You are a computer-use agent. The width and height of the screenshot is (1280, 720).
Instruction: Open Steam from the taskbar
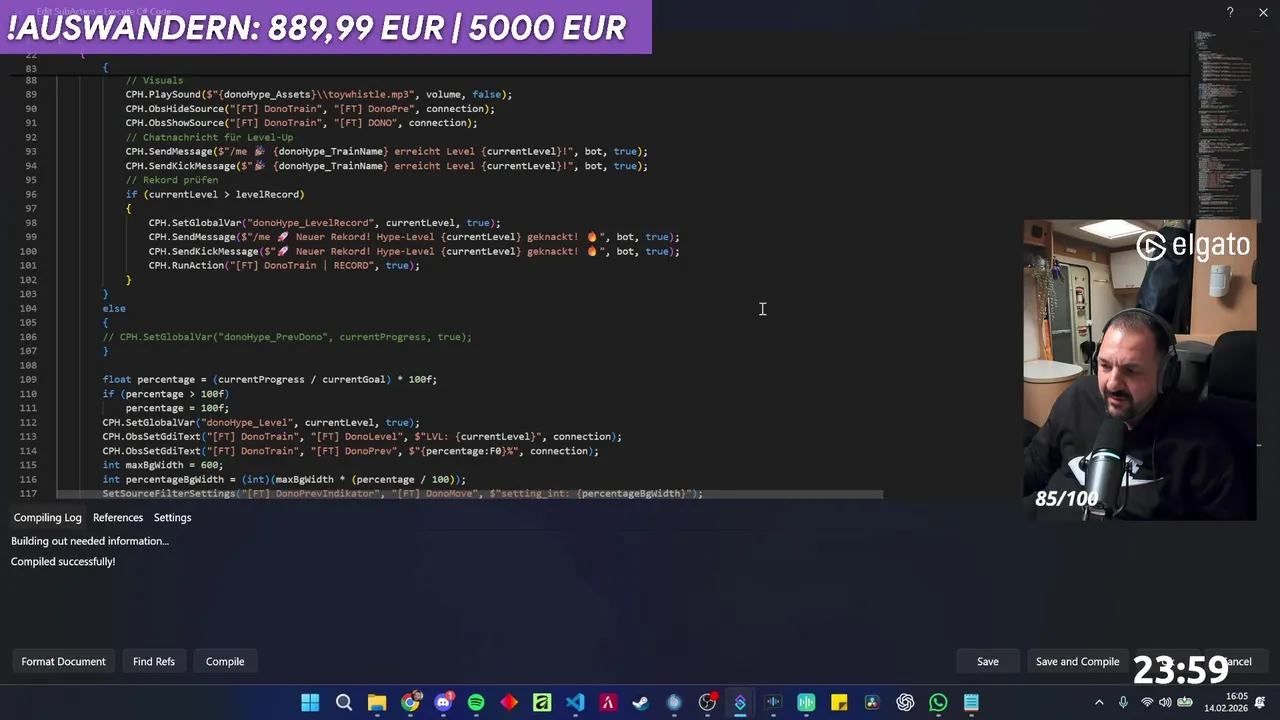(x=641, y=702)
